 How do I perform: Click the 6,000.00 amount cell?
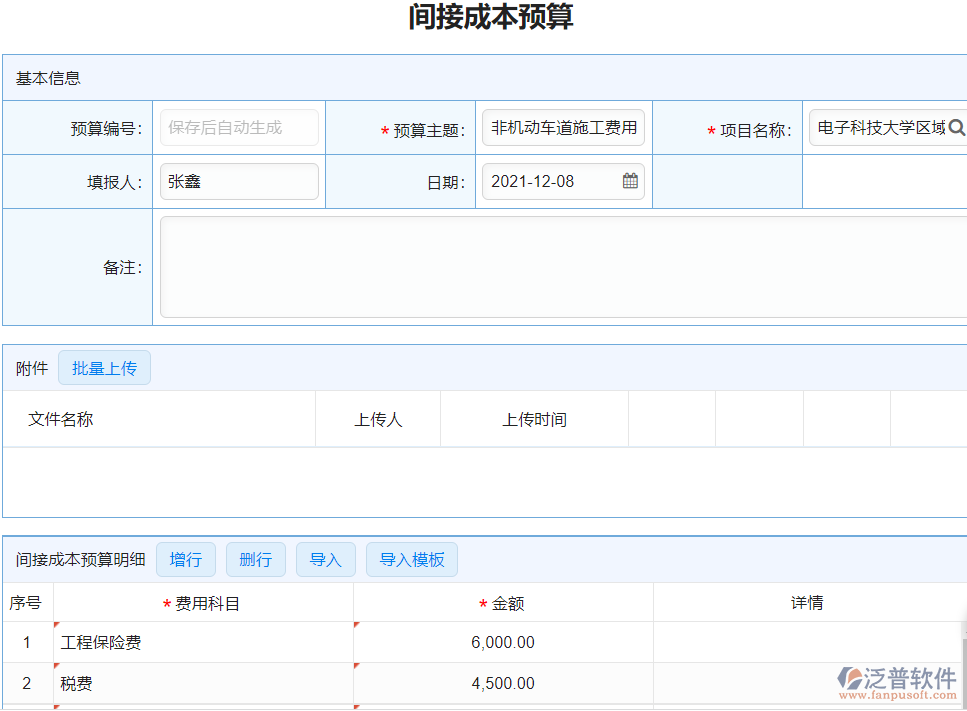(x=503, y=643)
